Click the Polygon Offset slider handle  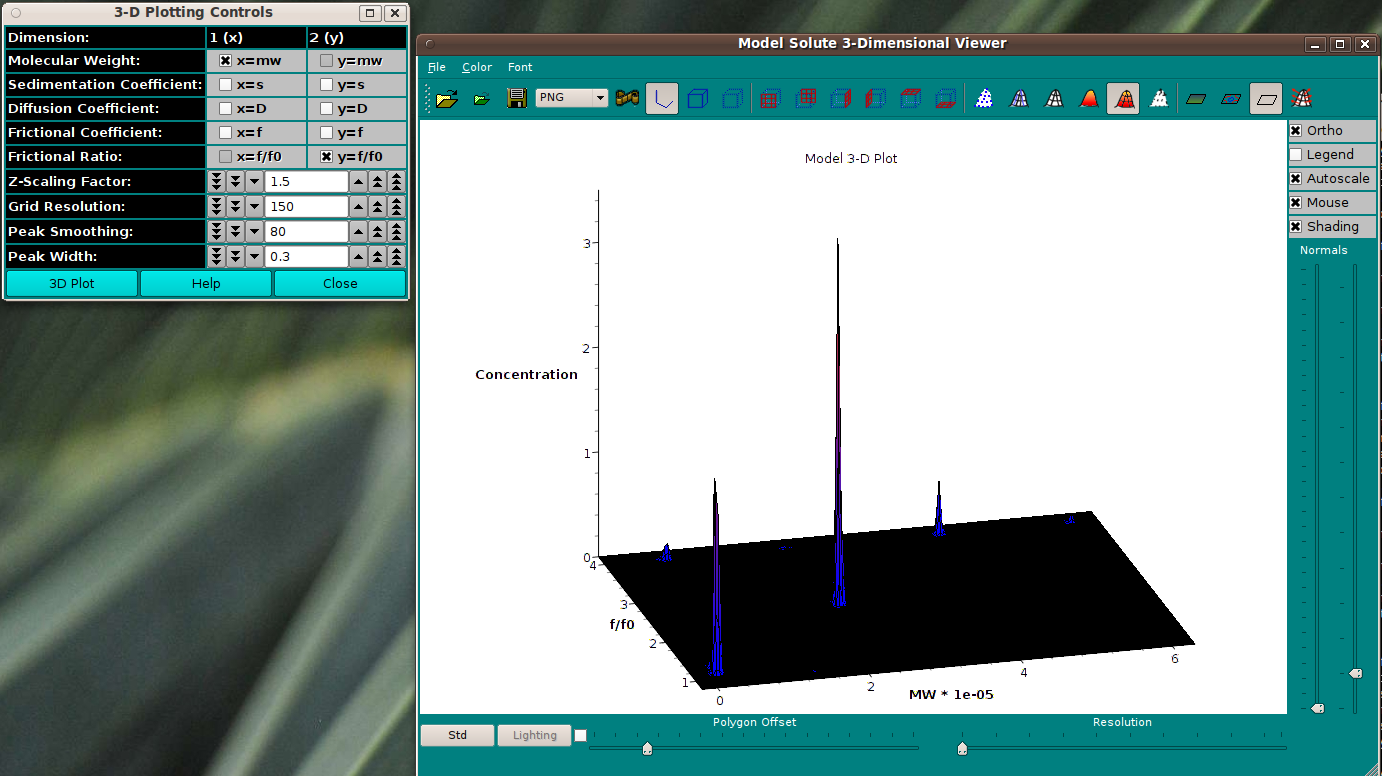coord(647,748)
